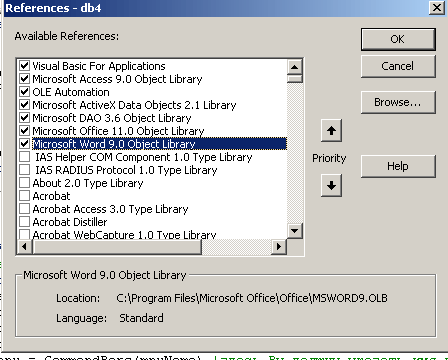Viewport: 448px width, 360px height.
Task: Click Cancel button
Action: [398, 66]
